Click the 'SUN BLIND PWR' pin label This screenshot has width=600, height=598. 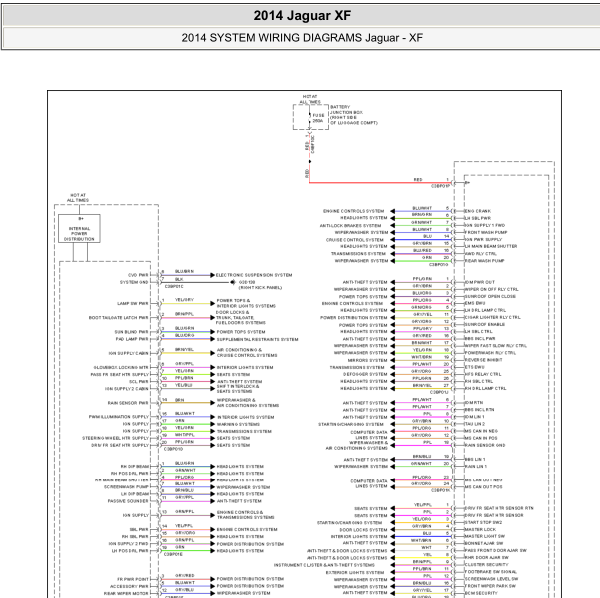click(x=131, y=332)
